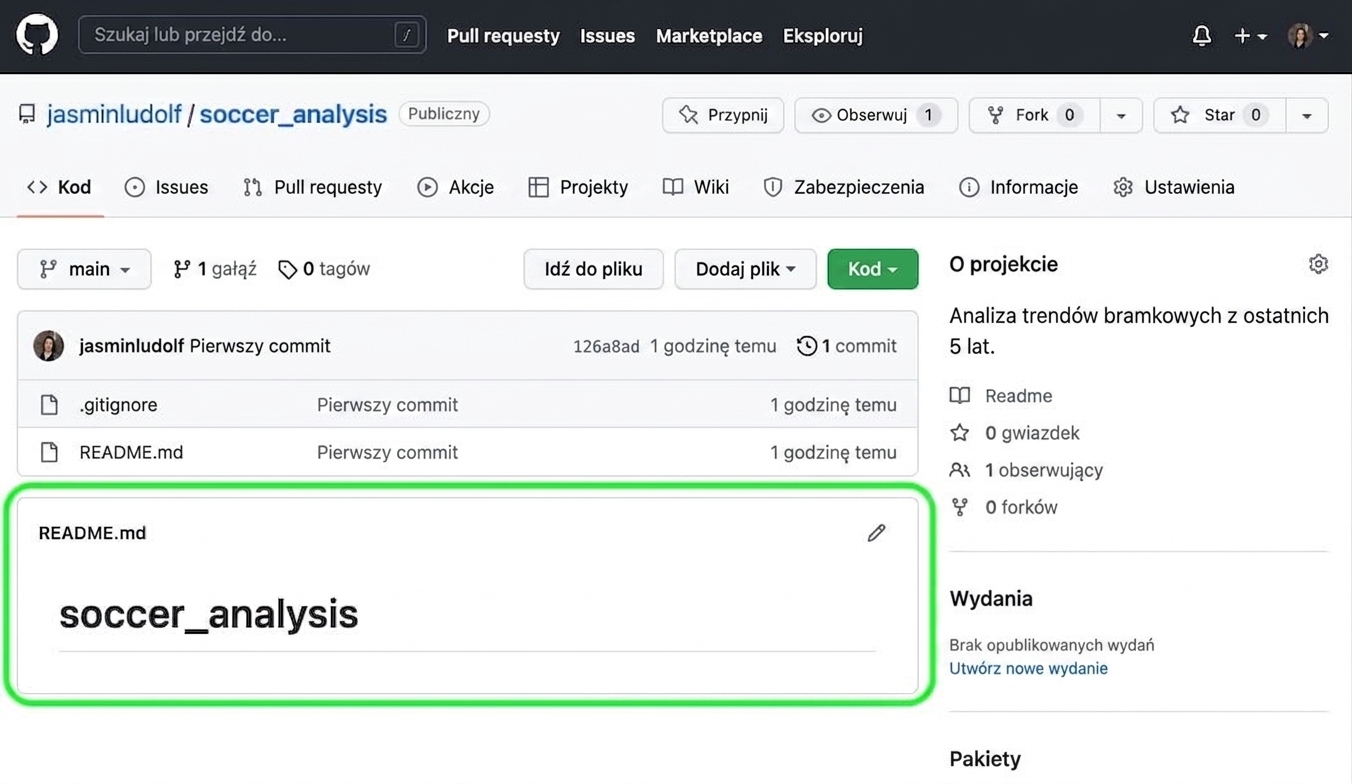Image resolution: width=1352 pixels, height=784 pixels.
Task: Open the notifications bell
Action: 1202,36
